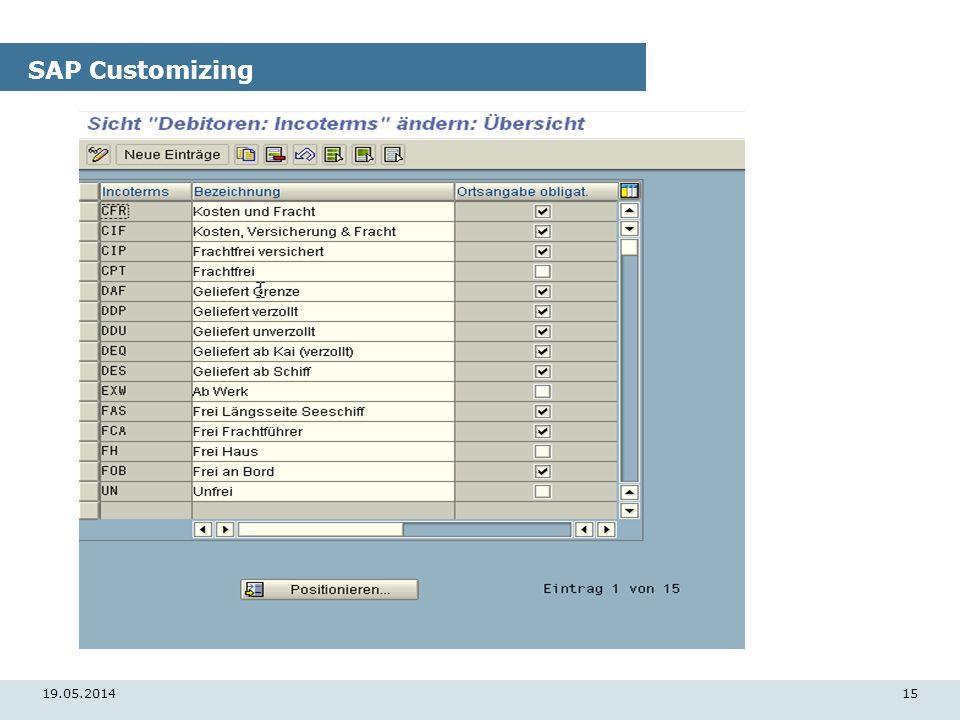Click the Frei an Bord description field

[323, 471]
